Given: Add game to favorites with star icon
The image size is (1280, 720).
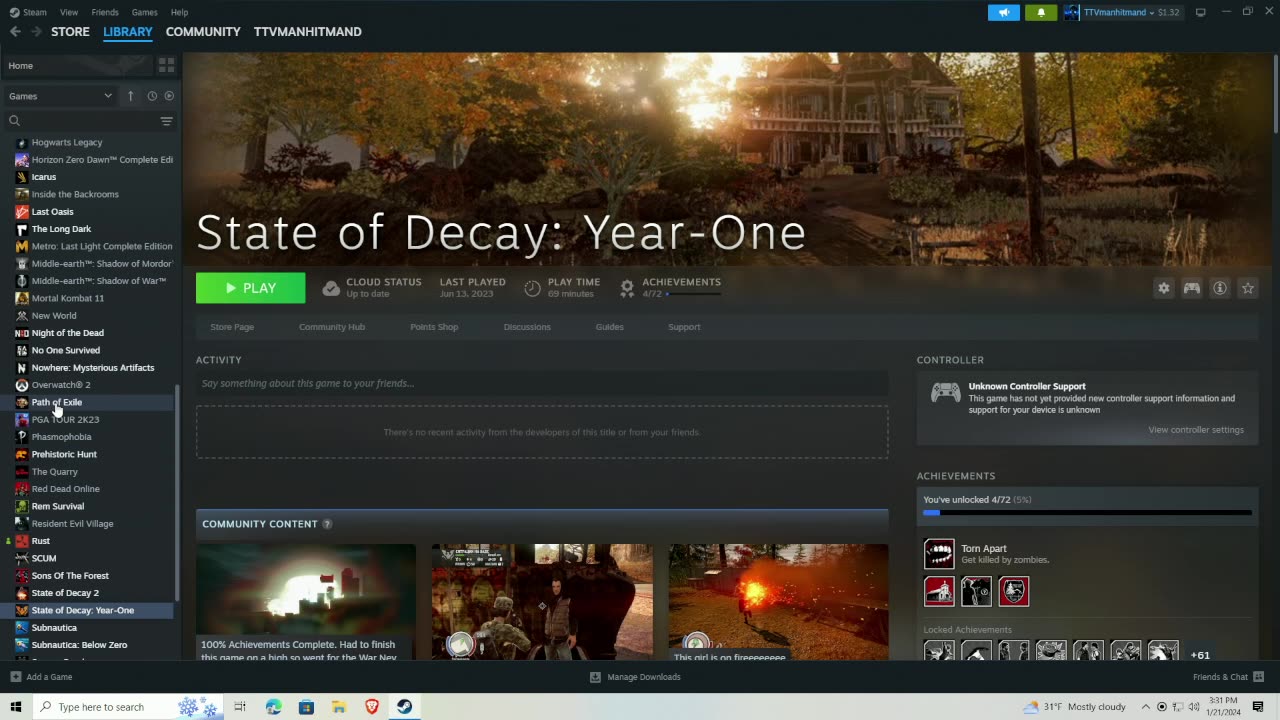Looking at the screenshot, I should tap(1248, 288).
